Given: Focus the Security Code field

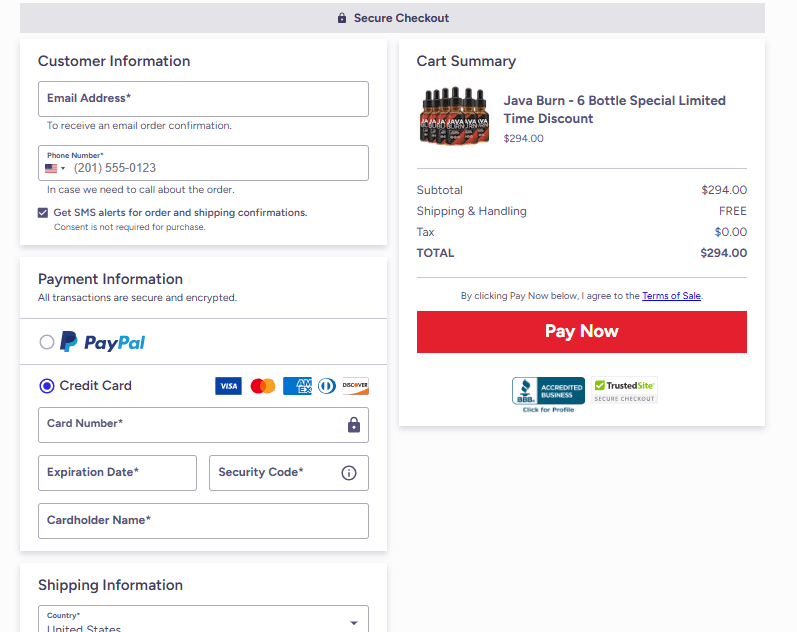Looking at the screenshot, I should click(289, 473).
